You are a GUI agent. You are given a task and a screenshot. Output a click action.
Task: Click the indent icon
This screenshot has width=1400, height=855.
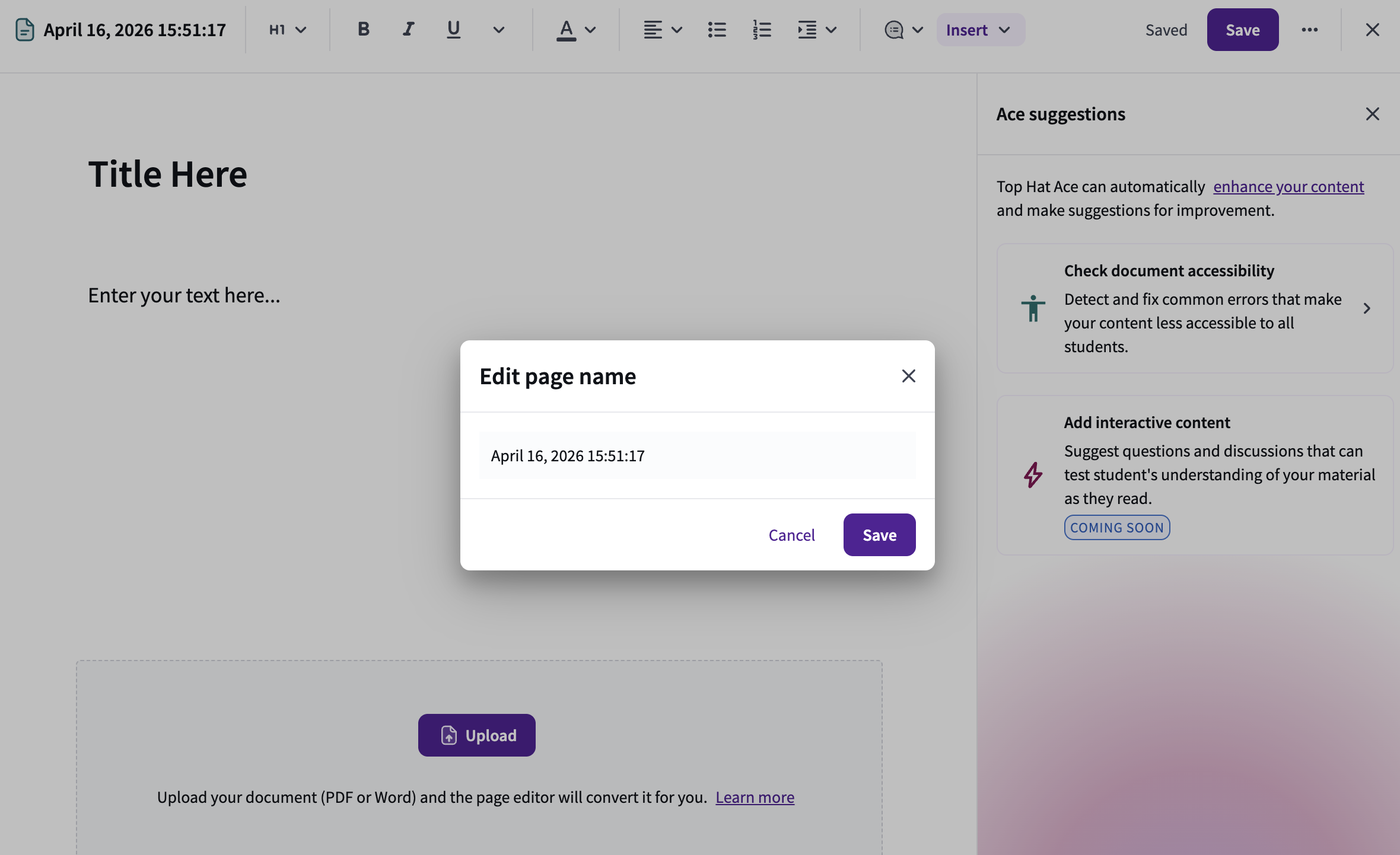tap(807, 30)
